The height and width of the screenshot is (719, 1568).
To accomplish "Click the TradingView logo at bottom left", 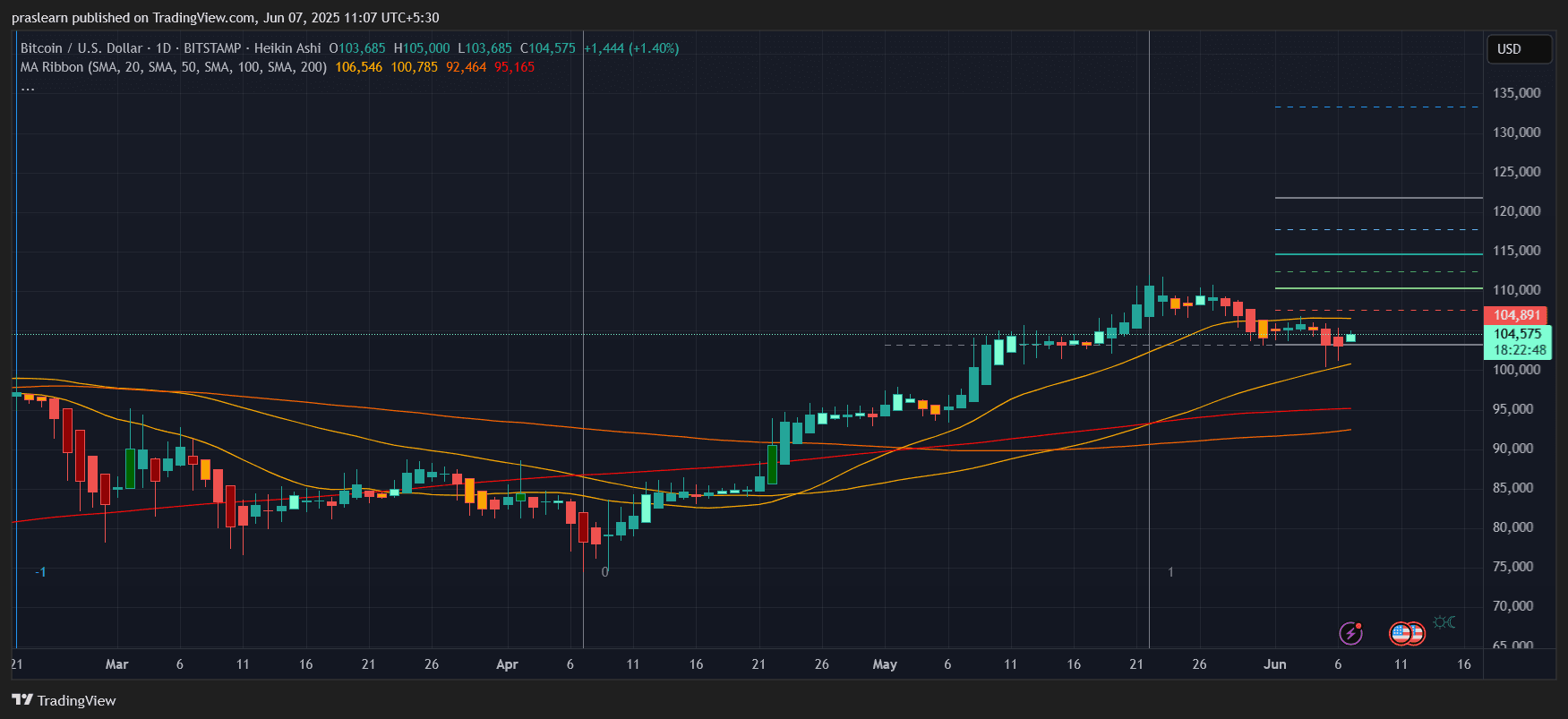I will 64,700.
